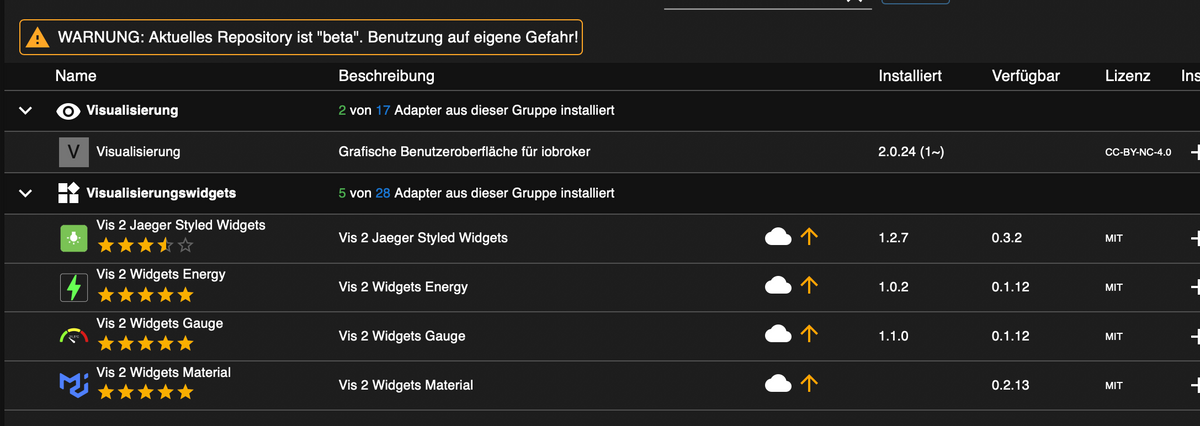Click the gray V adapter icon
This screenshot has height=426, width=1200.
75,152
